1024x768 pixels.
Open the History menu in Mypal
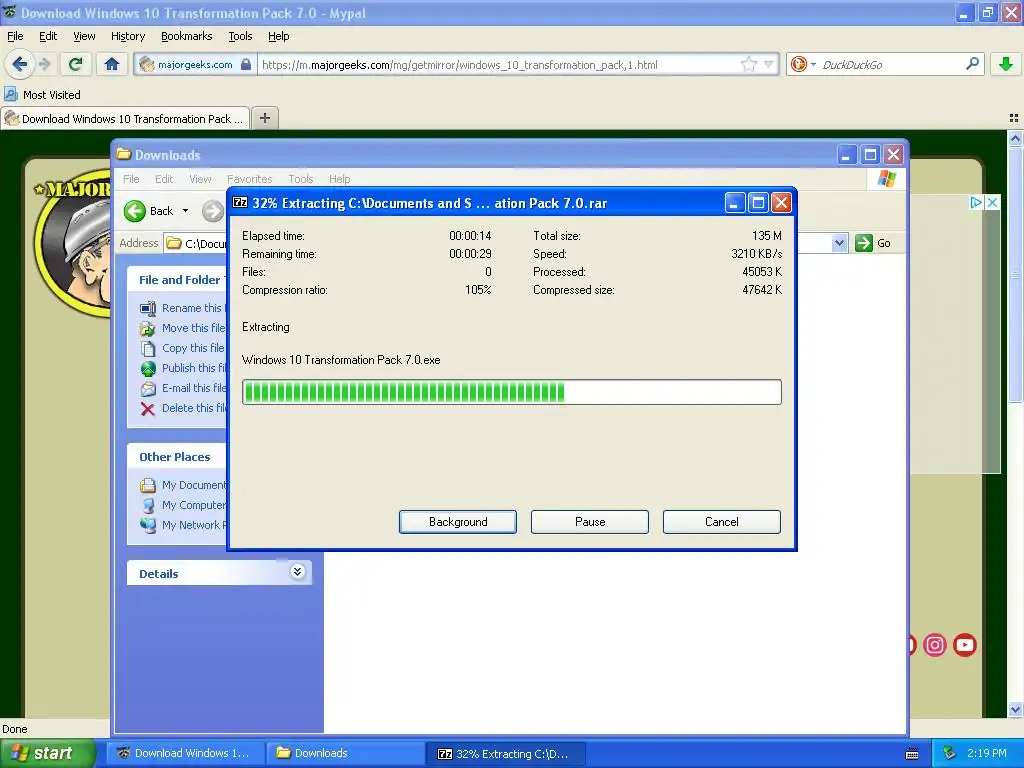127,36
